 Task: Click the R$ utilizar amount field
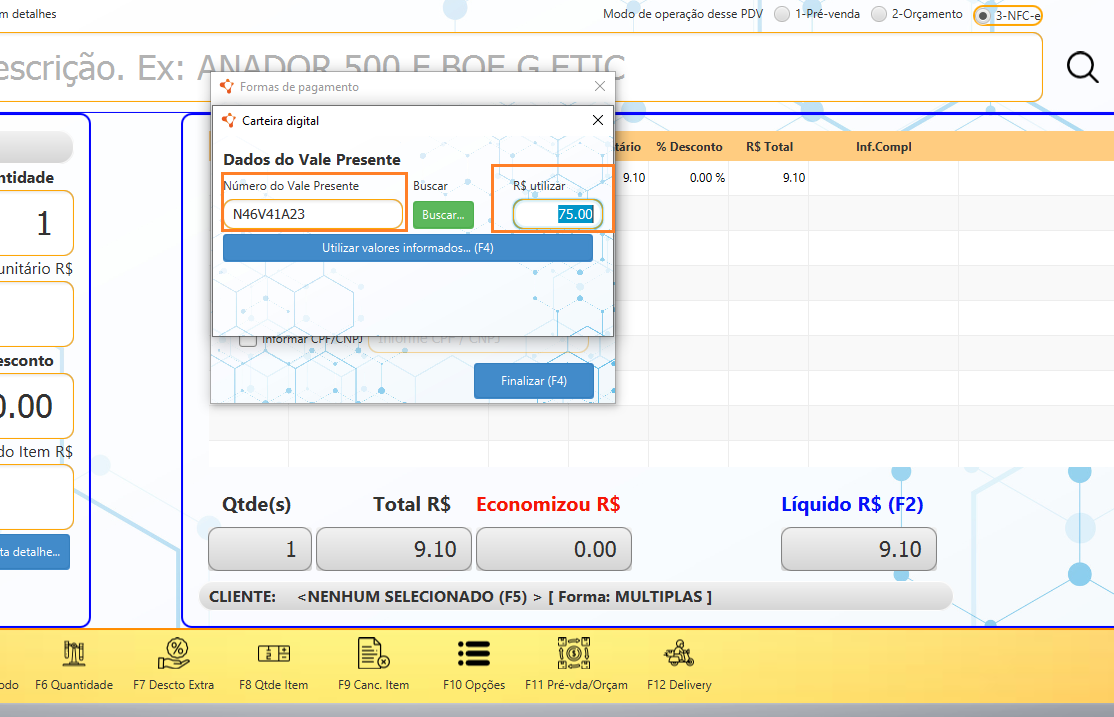[557, 214]
